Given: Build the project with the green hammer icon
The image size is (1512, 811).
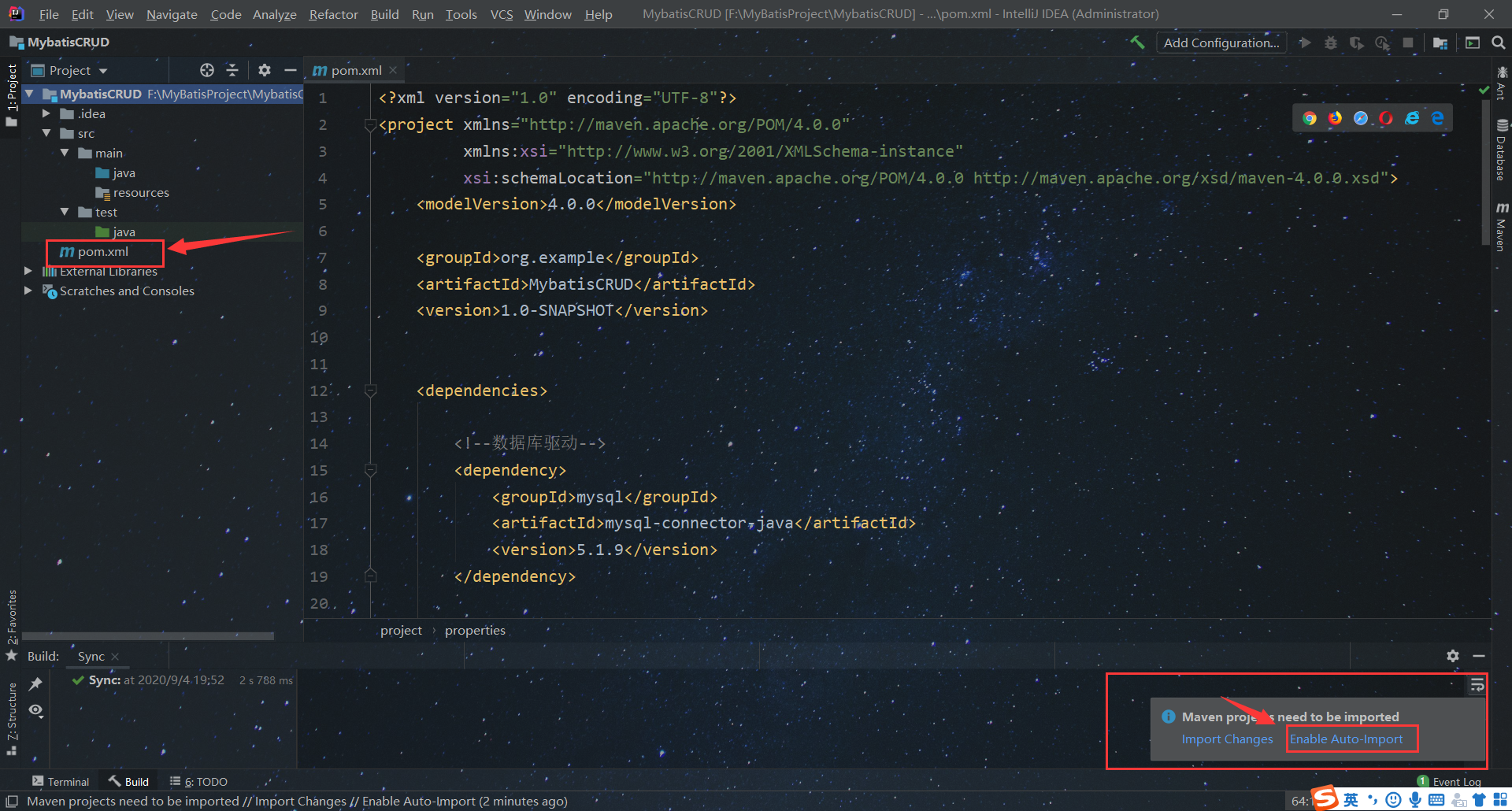Looking at the screenshot, I should coord(1137,43).
